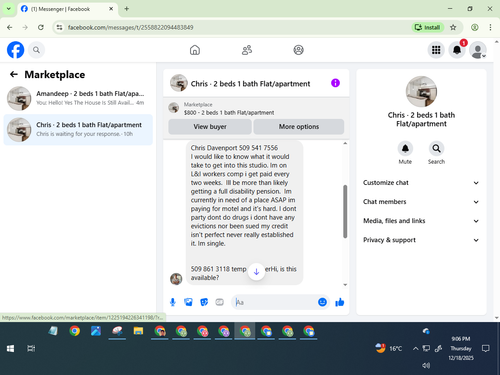
Task: Choose a sticker from the sticker icon
Action: (x=204, y=302)
